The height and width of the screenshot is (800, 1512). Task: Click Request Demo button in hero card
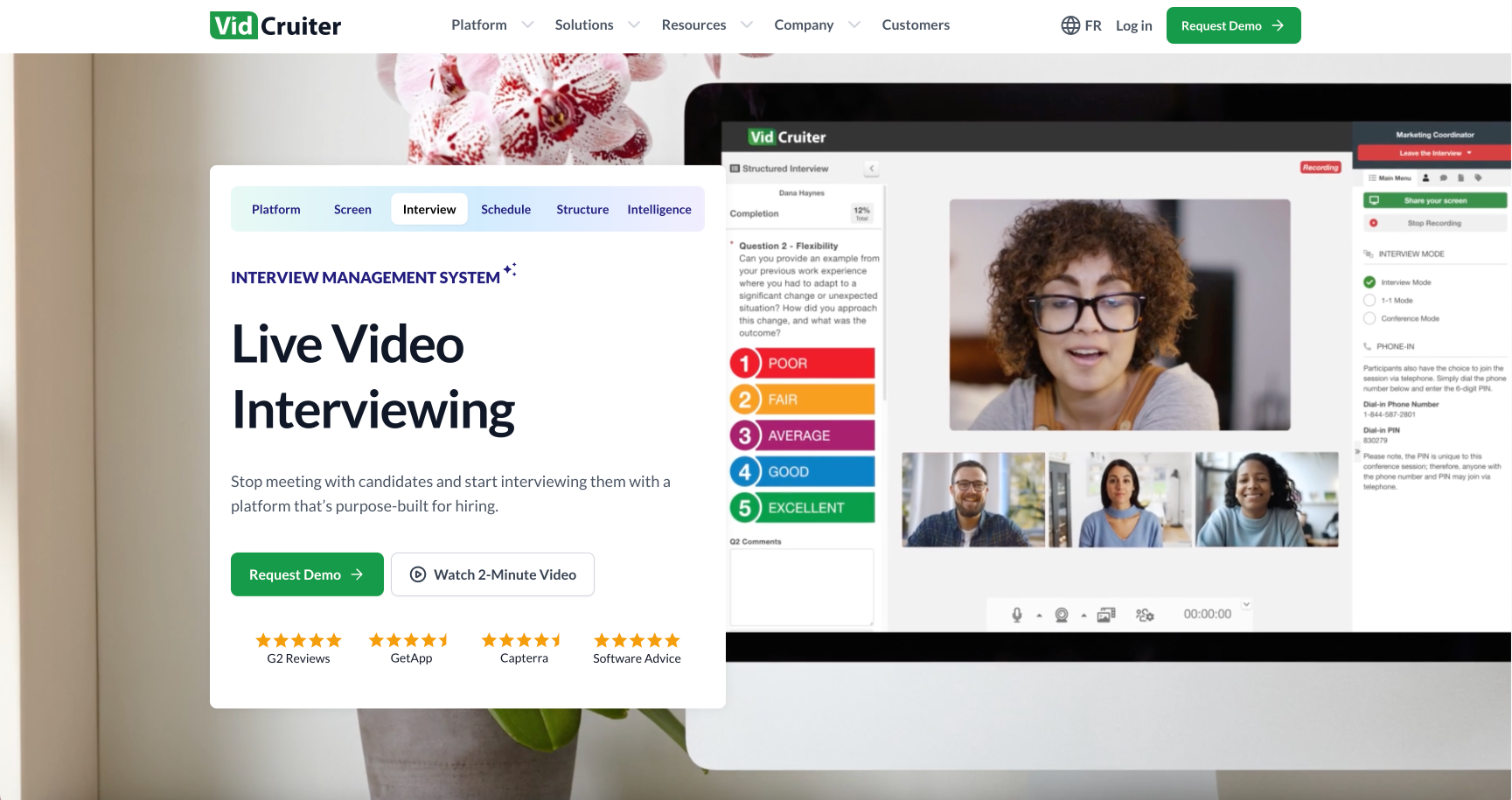click(x=307, y=574)
